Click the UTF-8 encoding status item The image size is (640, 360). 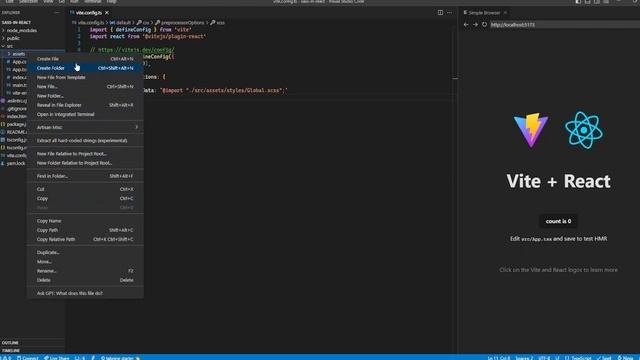click(x=544, y=358)
